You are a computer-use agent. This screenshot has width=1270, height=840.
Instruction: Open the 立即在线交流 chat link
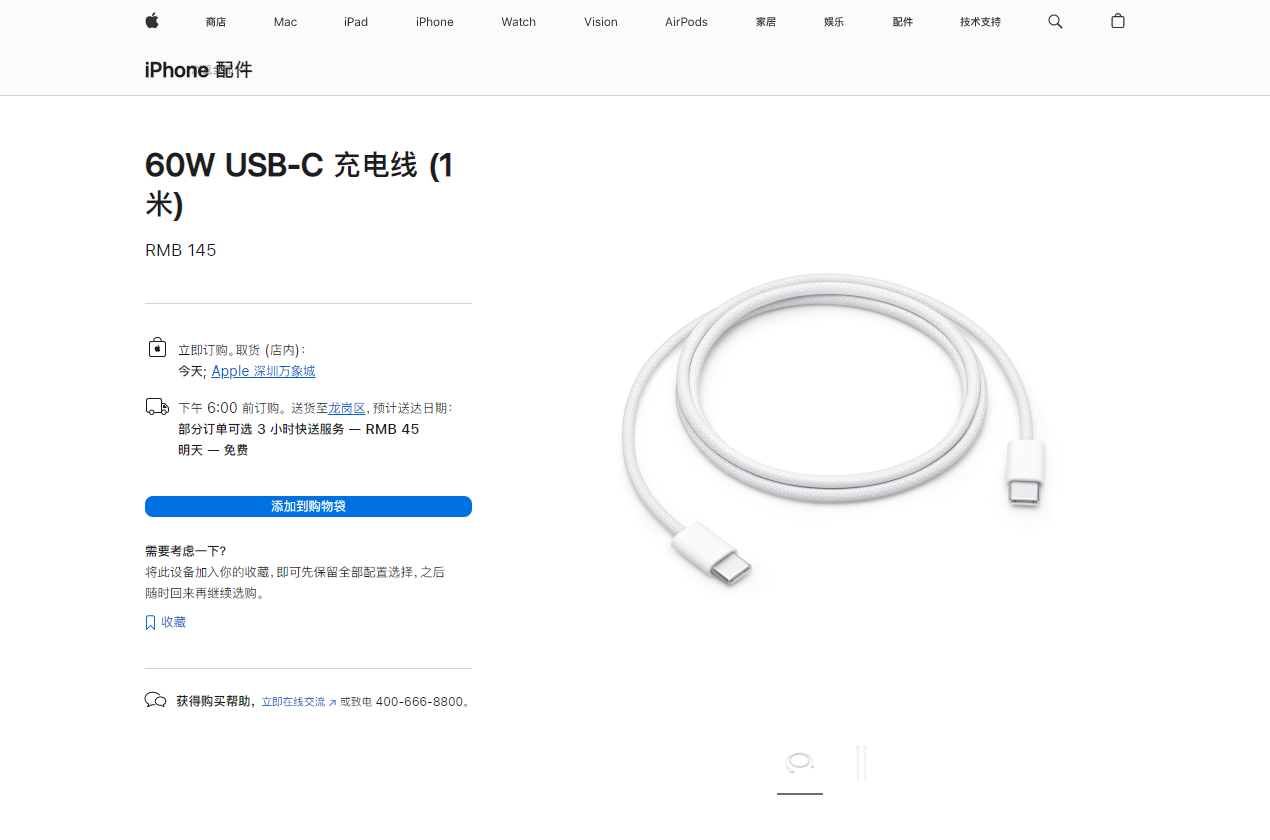299,702
